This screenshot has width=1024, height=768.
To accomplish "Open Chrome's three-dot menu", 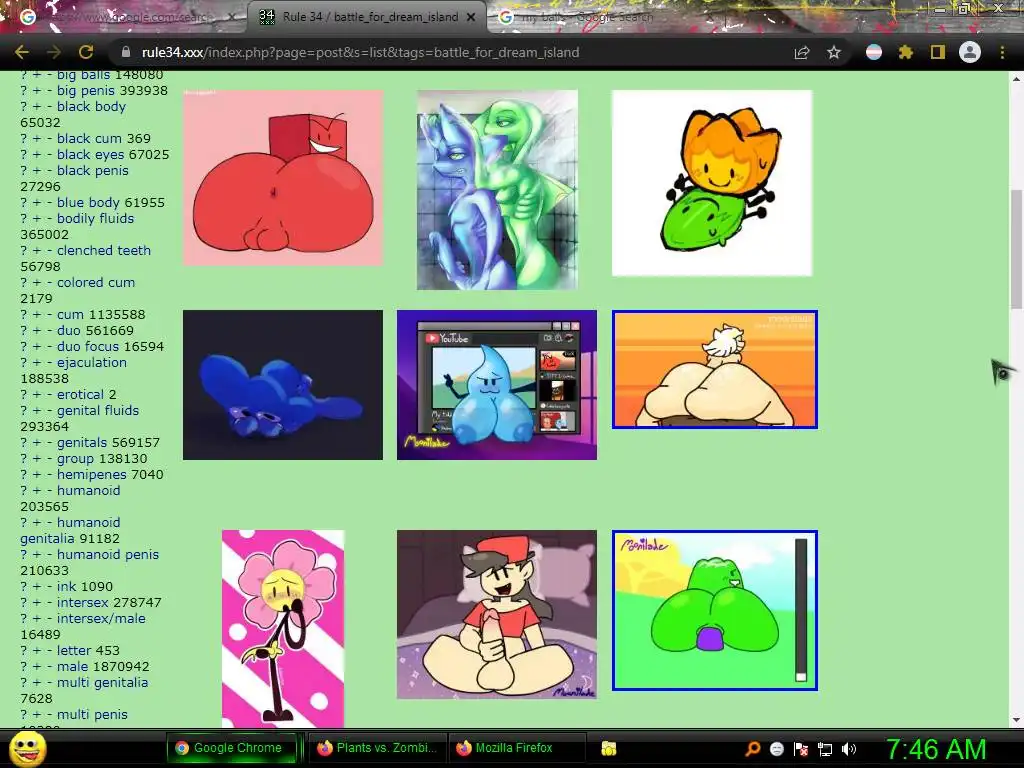I will point(1002,52).
